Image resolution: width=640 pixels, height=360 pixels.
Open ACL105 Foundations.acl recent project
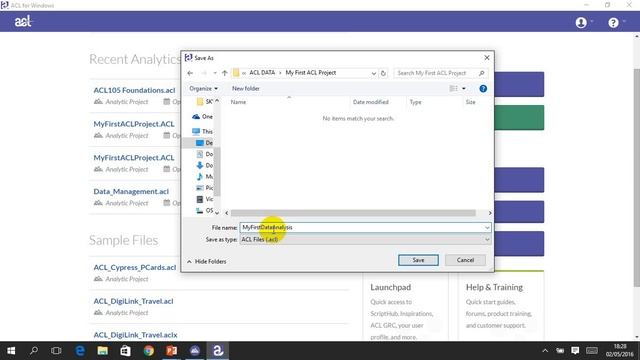click(x=134, y=90)
